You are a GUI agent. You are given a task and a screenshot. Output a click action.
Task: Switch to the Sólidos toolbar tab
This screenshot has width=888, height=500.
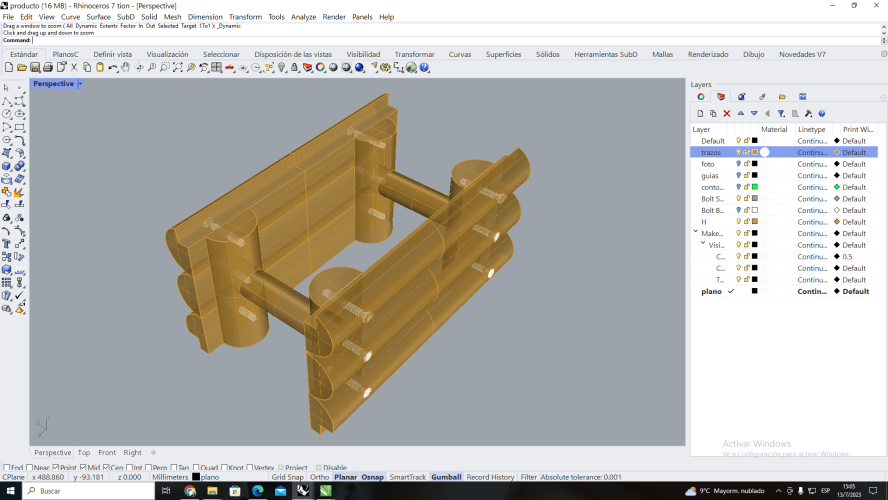point(547,54)
